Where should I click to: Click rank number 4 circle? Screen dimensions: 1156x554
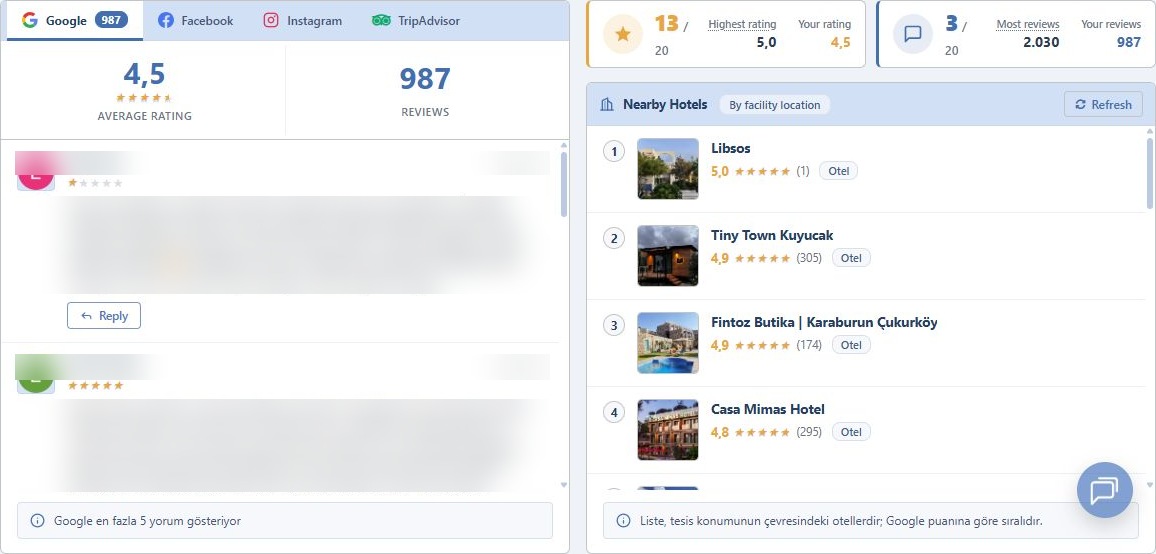[614, 412]
